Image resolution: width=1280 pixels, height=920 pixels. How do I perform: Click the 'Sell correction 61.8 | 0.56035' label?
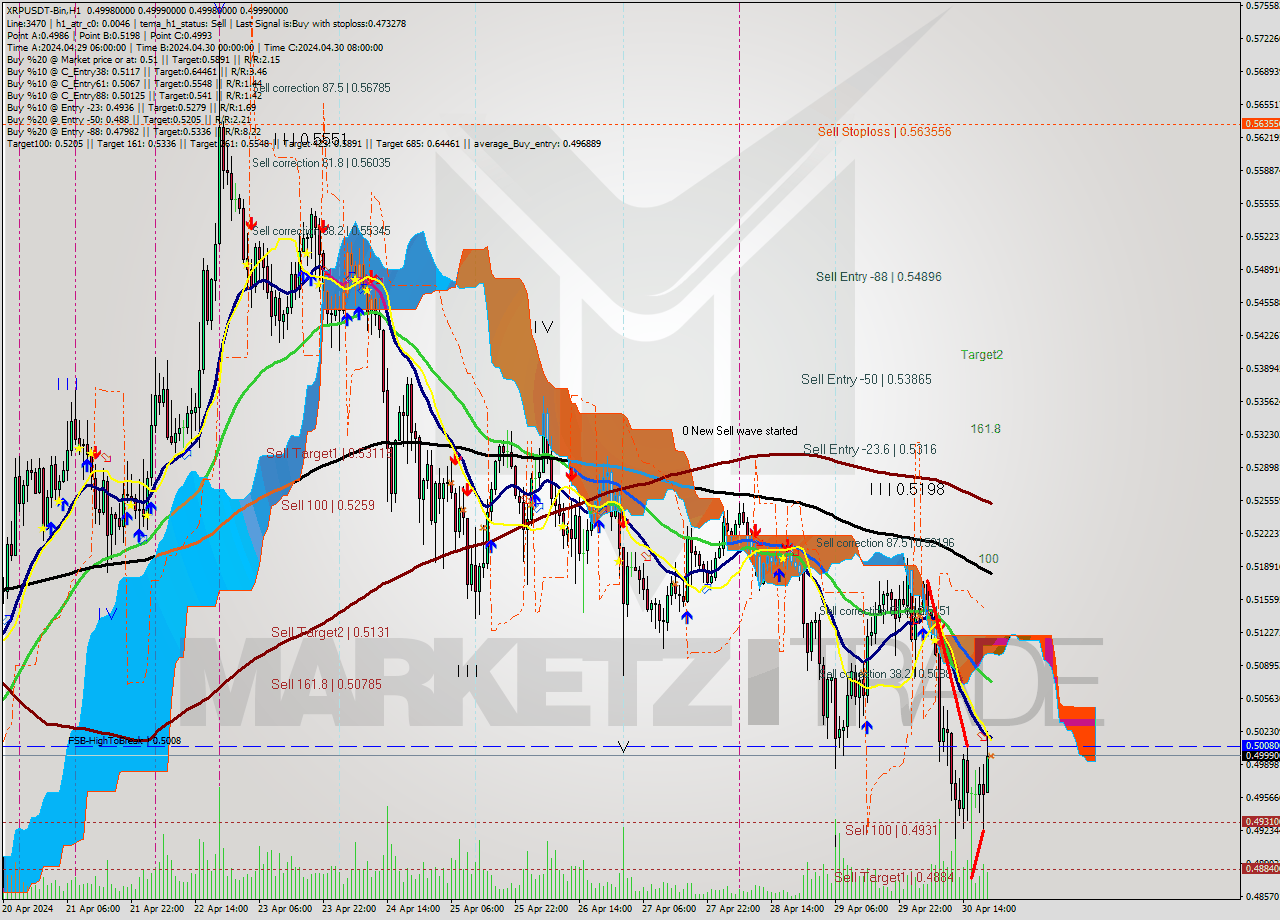point(321,163)
